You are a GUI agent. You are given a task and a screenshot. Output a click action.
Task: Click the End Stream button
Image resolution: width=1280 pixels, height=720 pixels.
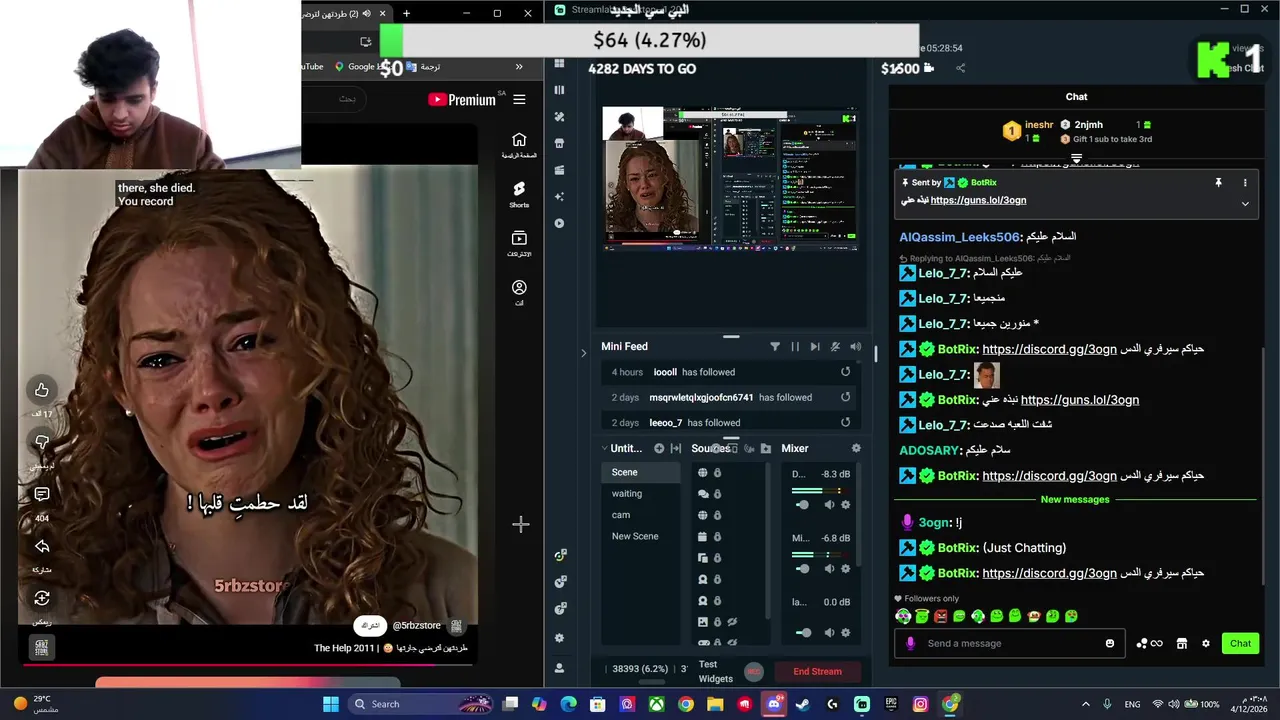point(818,671)
